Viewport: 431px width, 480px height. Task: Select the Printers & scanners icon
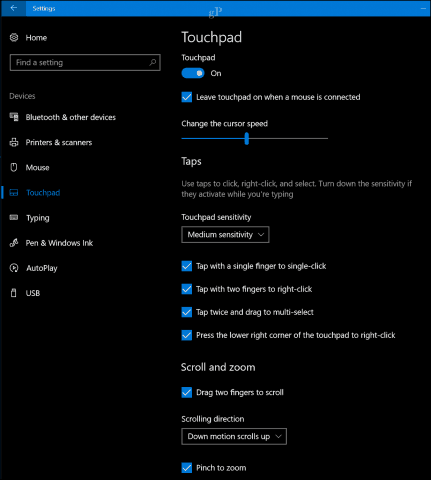click(x=14, y=142)
